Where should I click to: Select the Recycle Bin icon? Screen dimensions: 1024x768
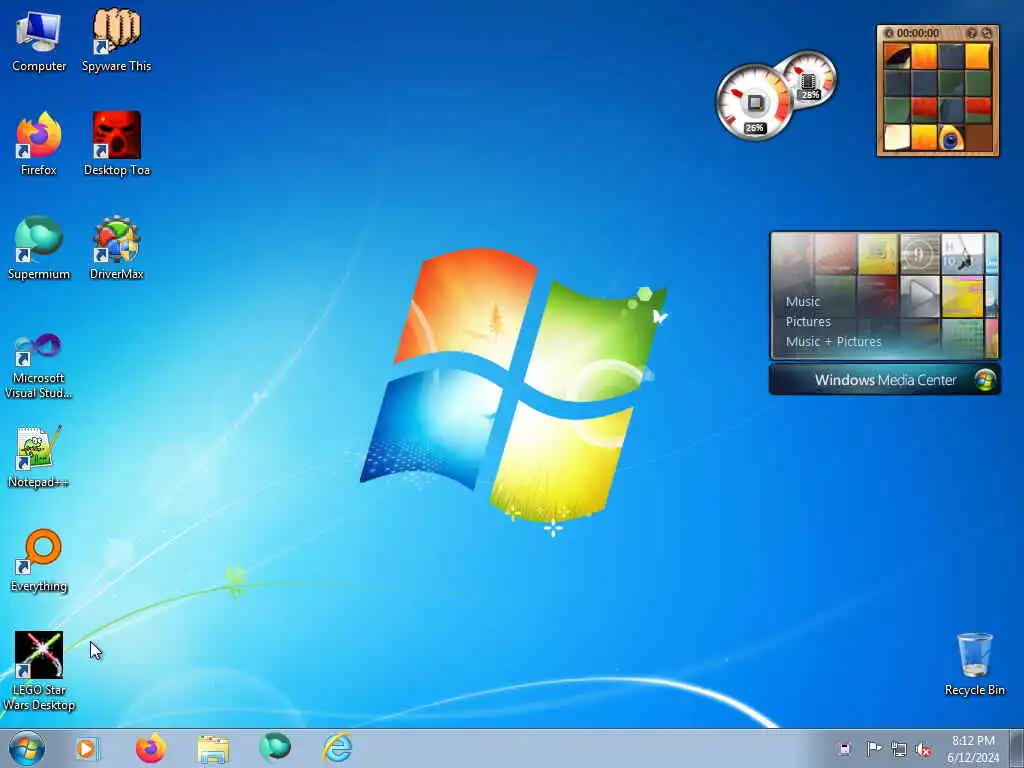(x=974, y=664)
